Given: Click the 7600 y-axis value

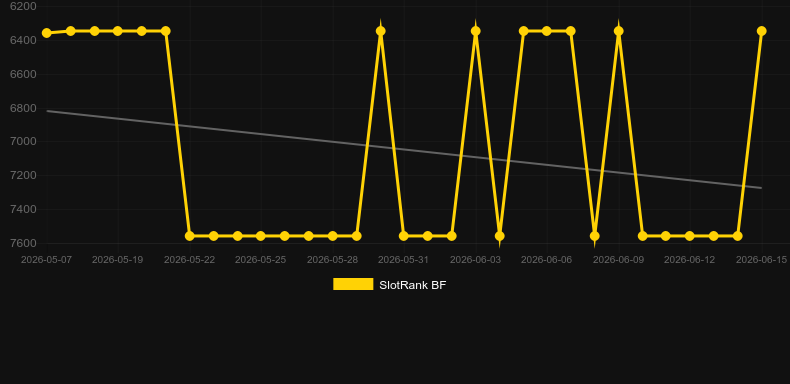Looking at the screenshot, I should point(23,243).
